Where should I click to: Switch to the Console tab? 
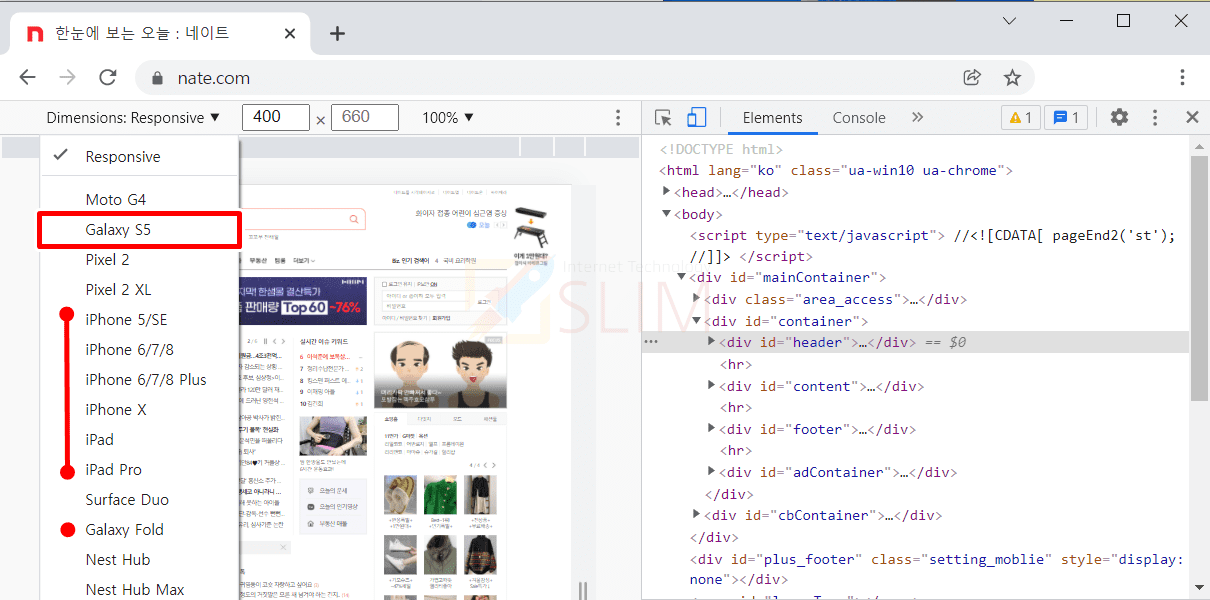tap(859, 117)
